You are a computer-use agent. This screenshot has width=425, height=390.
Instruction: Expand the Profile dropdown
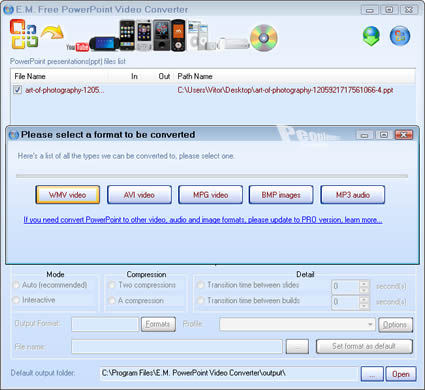coord(370,324)
